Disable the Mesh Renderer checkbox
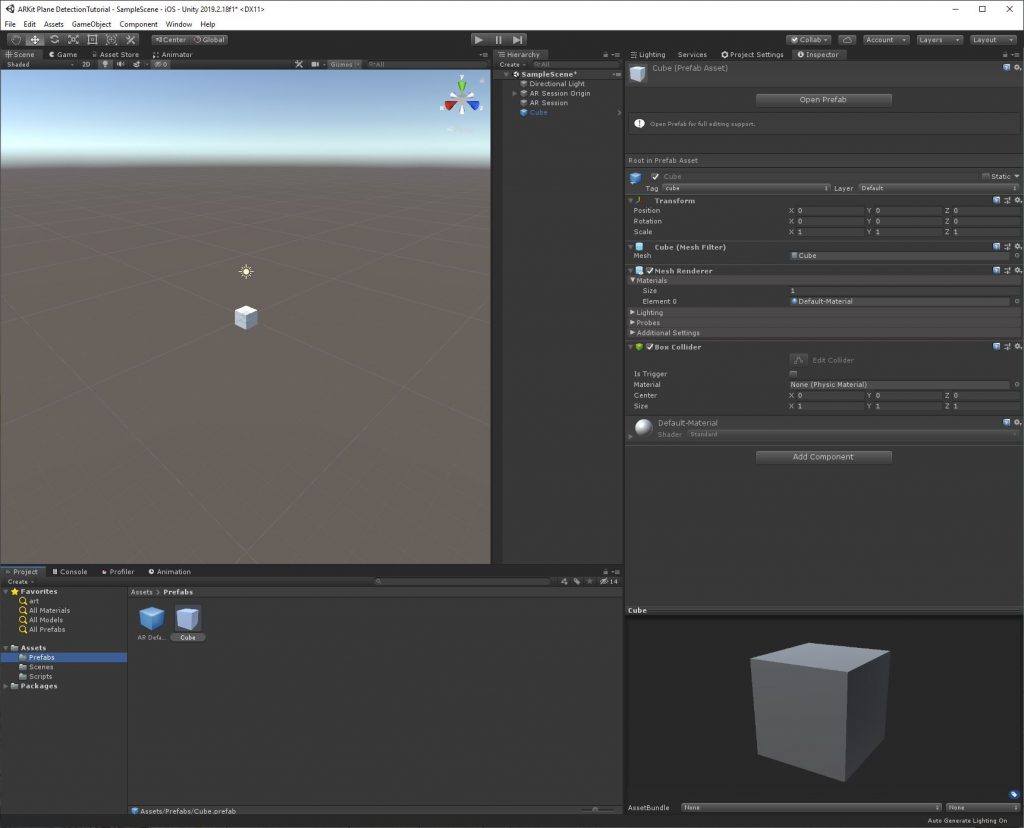 coord(650,270)
